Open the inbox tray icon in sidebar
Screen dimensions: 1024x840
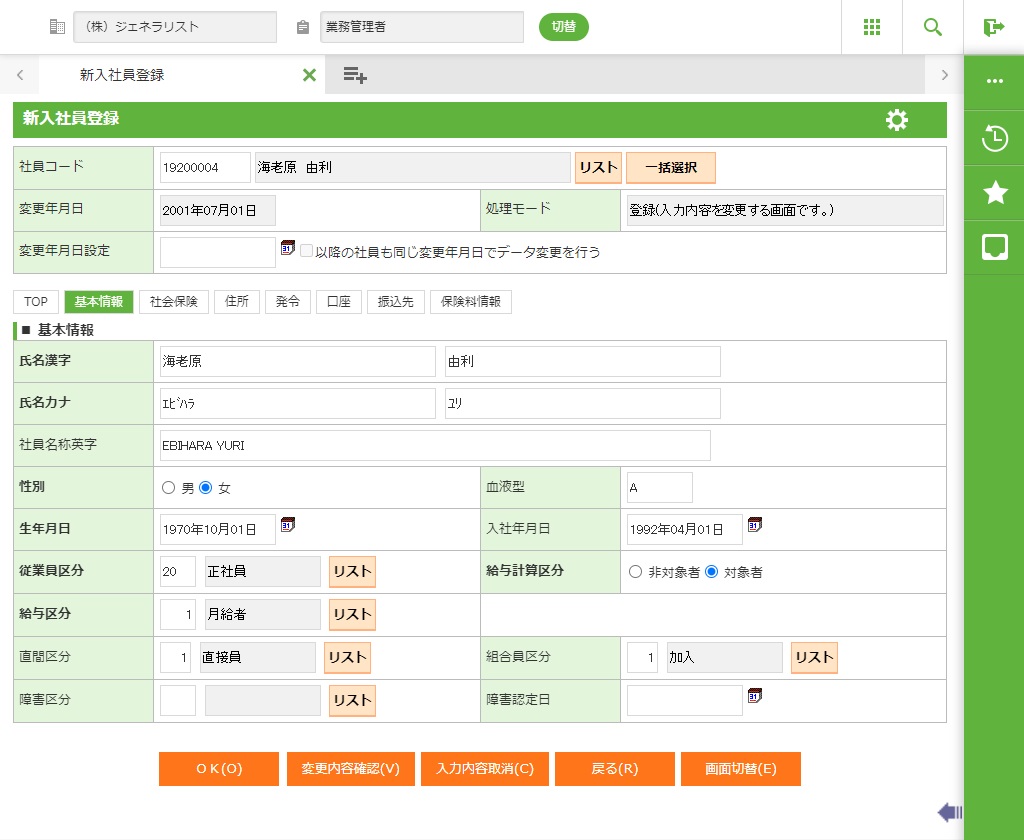tap(994, 248)
